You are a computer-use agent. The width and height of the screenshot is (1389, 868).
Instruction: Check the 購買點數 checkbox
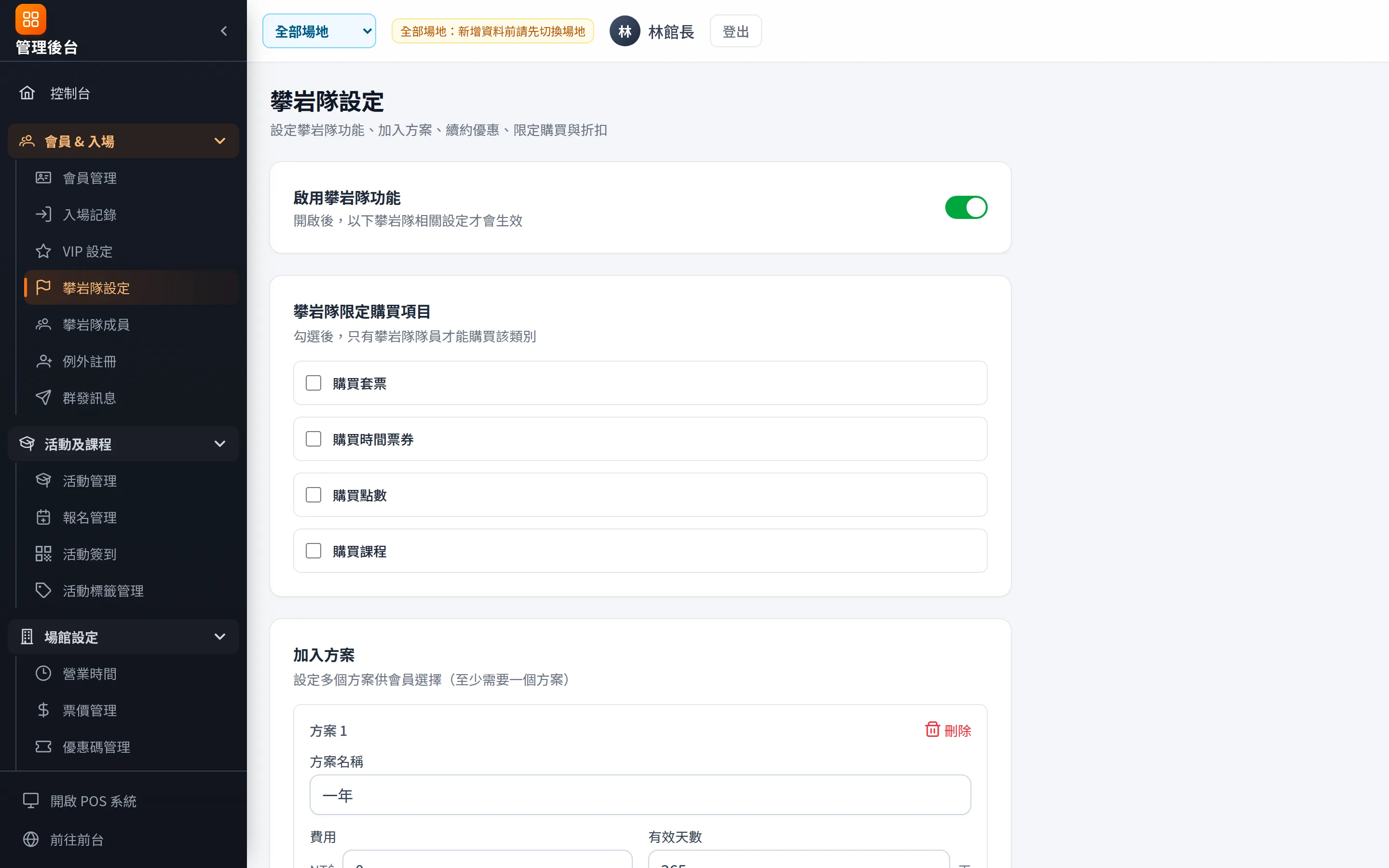(313, 495)
